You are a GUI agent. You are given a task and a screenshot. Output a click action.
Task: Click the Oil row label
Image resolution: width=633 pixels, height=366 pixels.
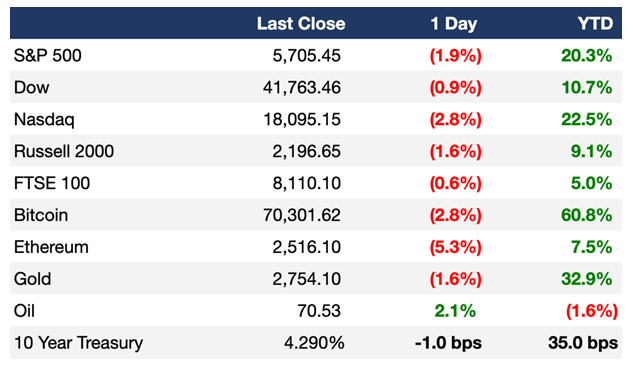click(24, 311)
